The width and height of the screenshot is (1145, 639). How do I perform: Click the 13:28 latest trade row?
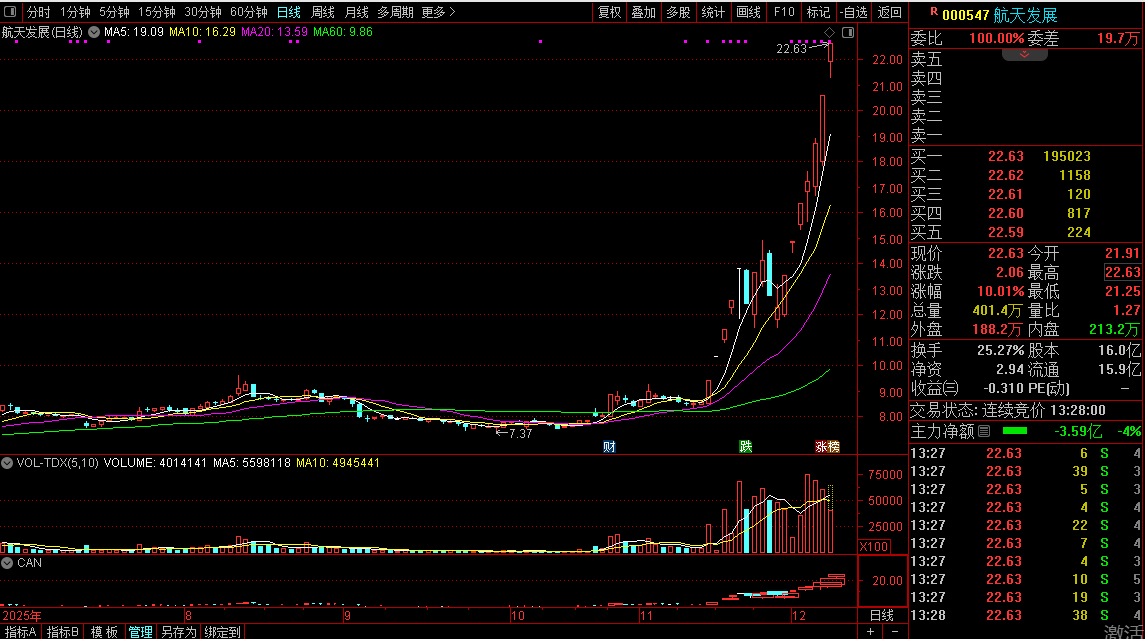(x=1026, y=616)
